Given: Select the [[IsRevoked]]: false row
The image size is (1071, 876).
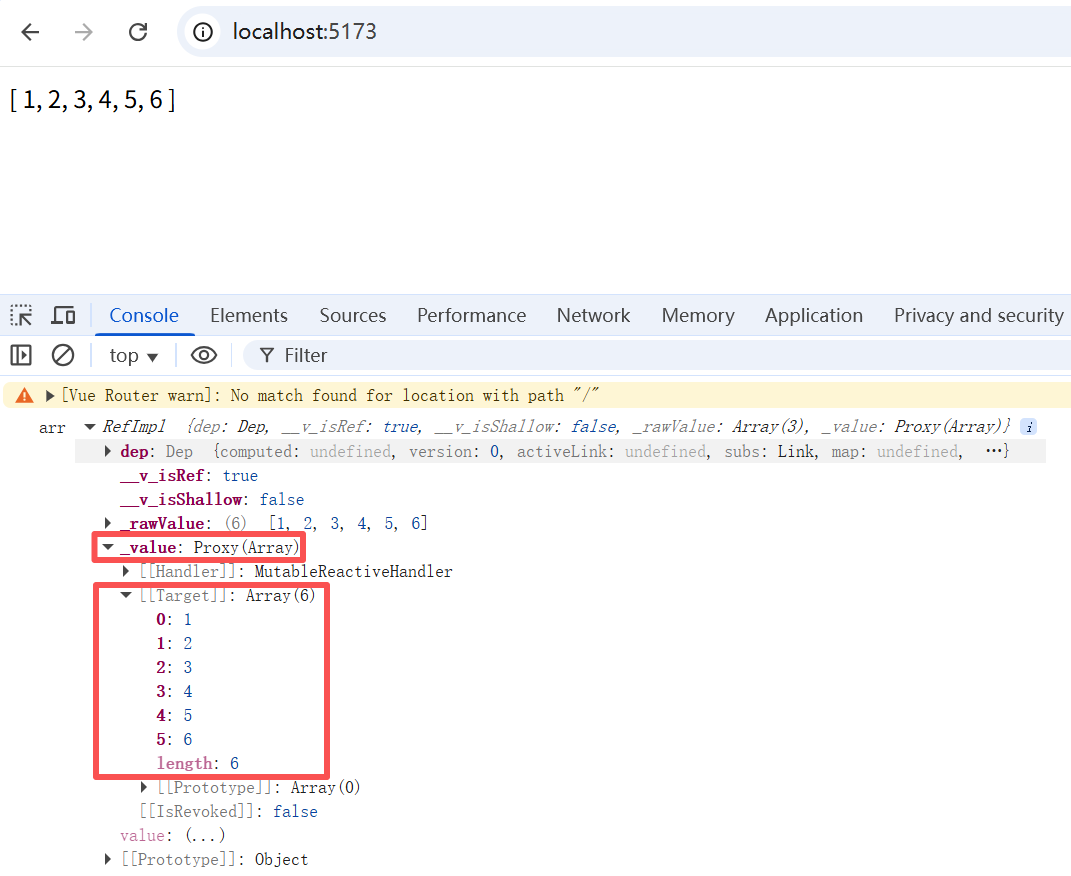Looking at the screenshot, I should (229, 811).
